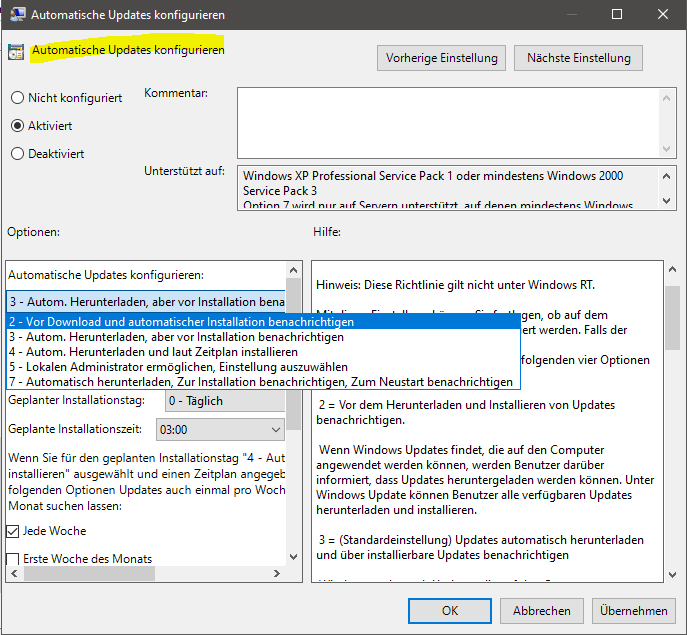
Task: Click the Übernehmen button
Action: pos(634,611)
